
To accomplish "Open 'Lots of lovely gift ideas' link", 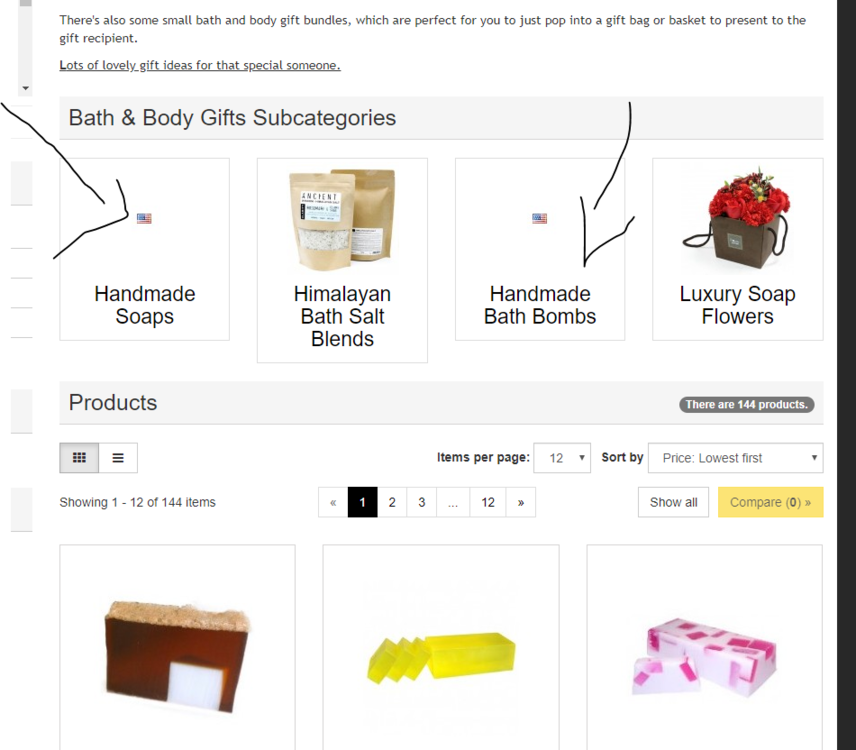I will tap(200, 66).
